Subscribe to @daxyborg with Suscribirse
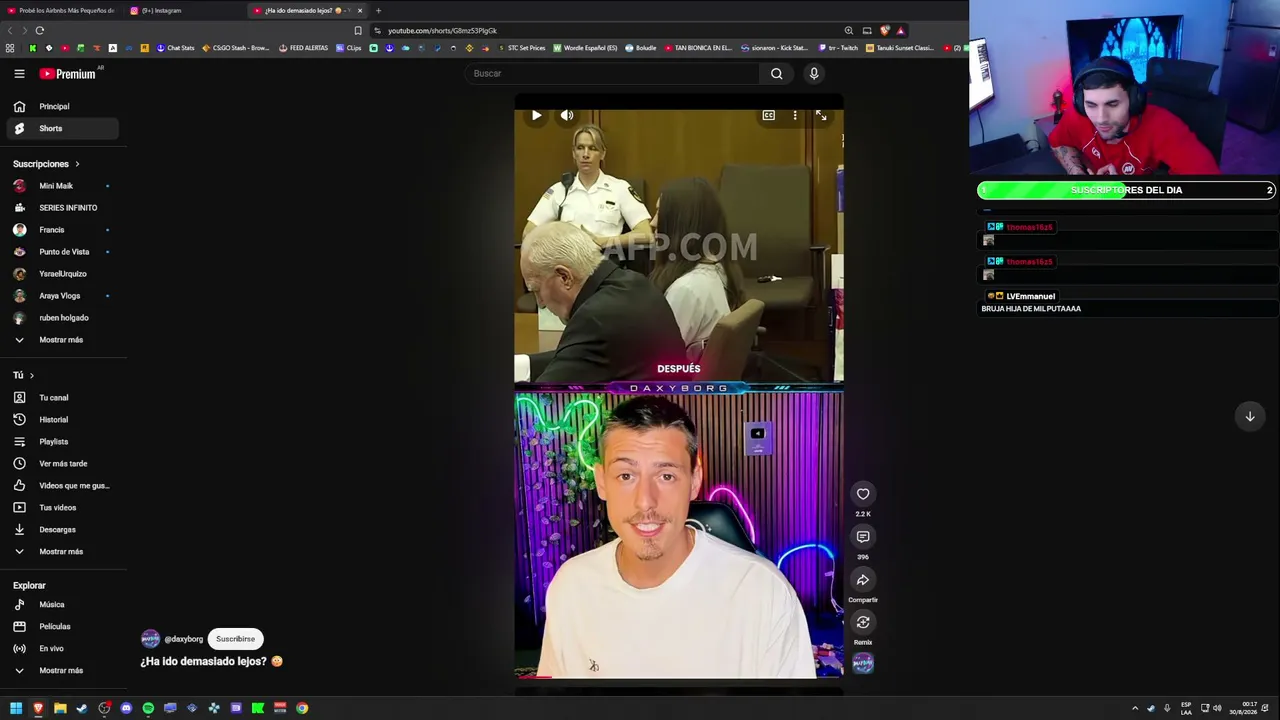 click(x=236, y=639)
